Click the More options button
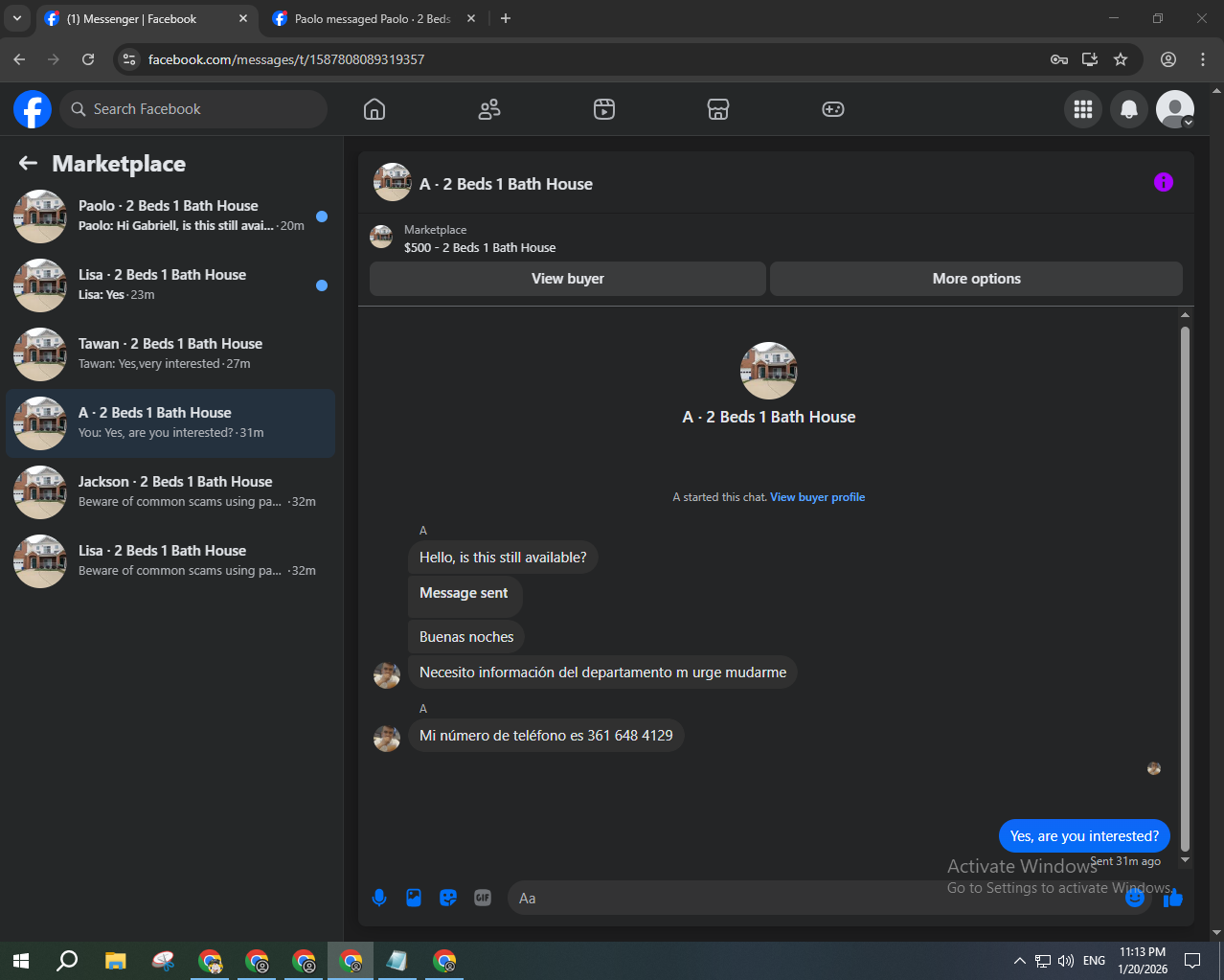Viewport: 1224px width, 980px height. click(x=977, y=279)
